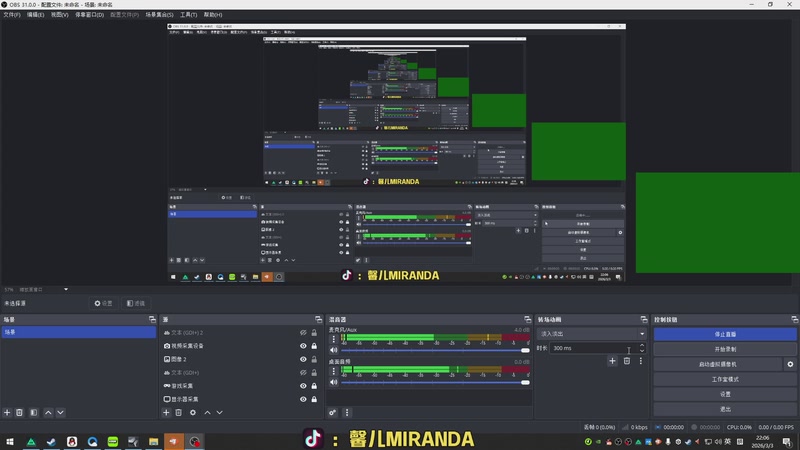
Task: Increase the transition duration with the up arrow
Action: click(x=642, y=345)
